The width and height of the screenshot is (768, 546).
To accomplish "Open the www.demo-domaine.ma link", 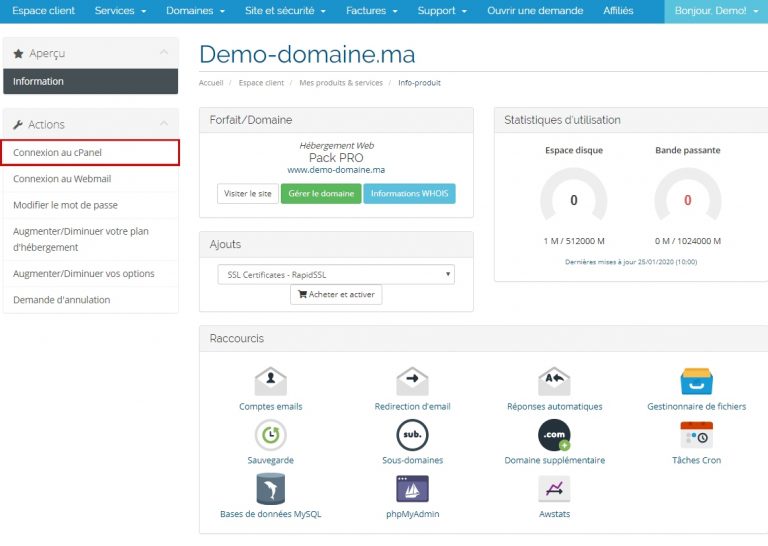I will (336, 170).
